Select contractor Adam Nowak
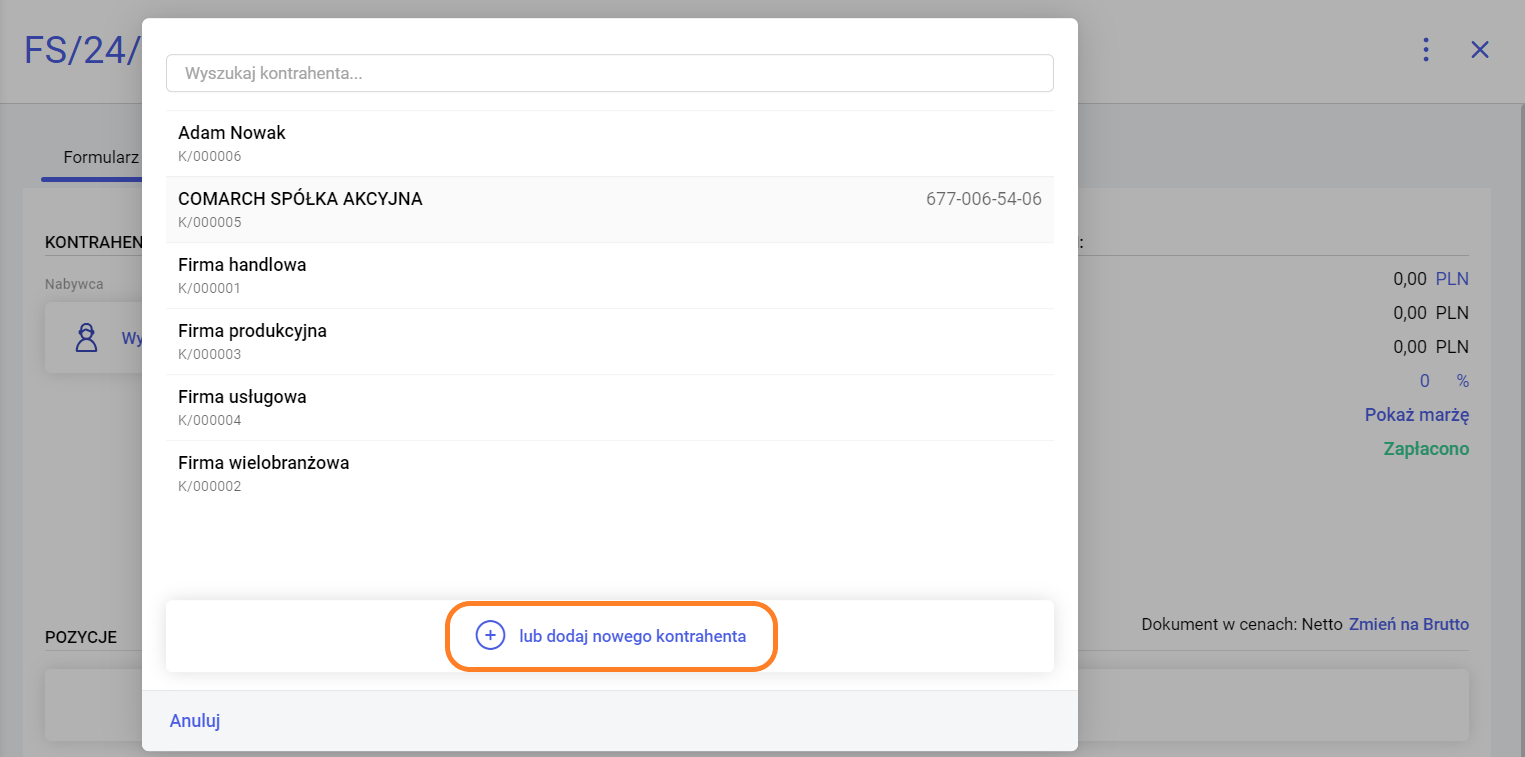Viewport: 1525px width, 757px height. click(232, 133)
